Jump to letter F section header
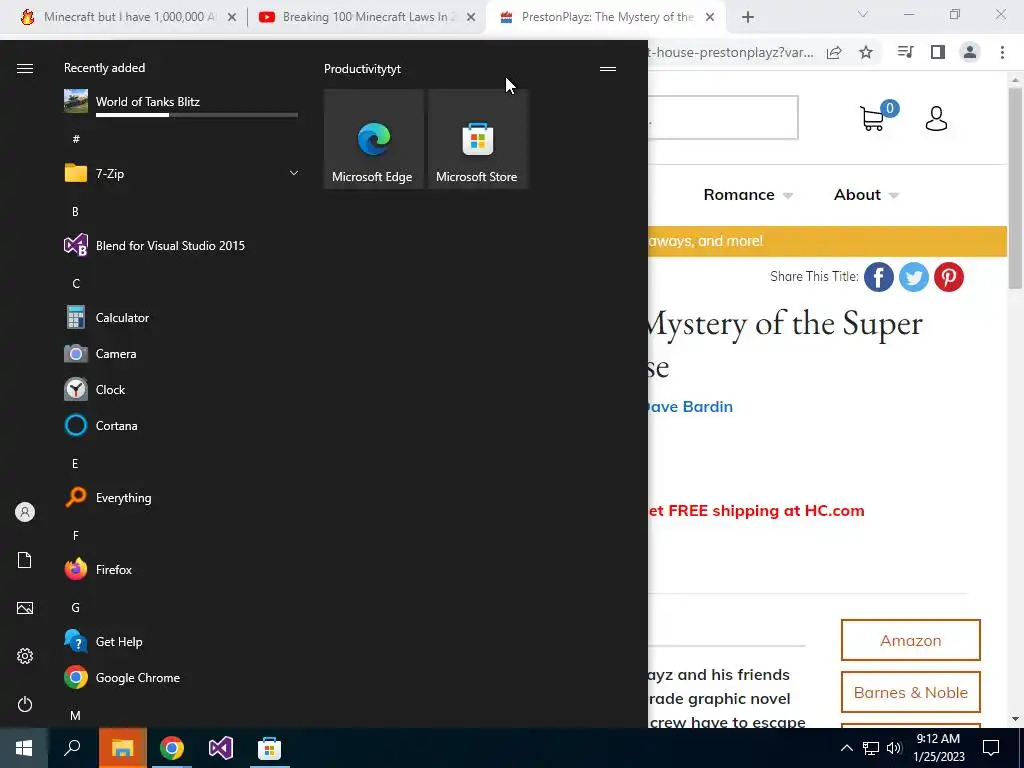 tap(75, 535)
